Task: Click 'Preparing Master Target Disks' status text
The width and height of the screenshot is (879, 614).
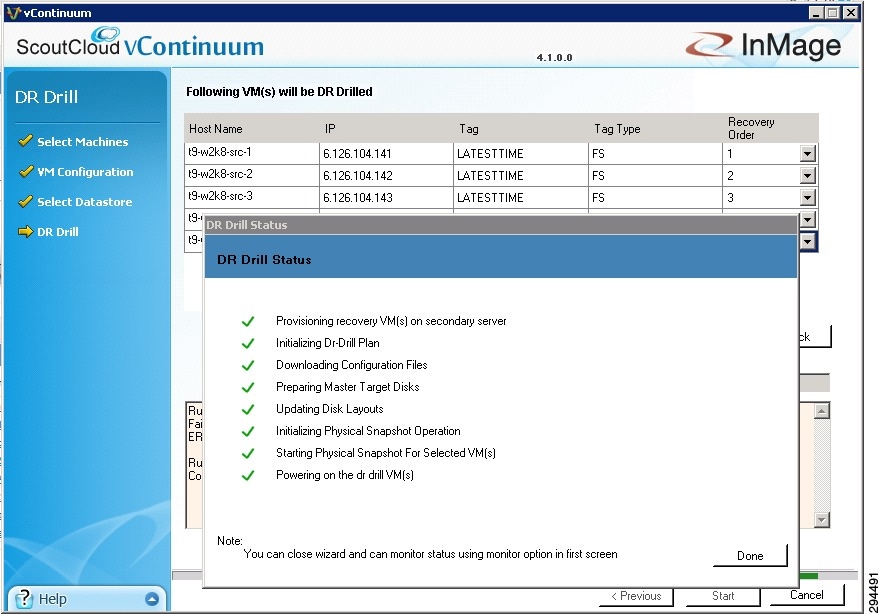Action: pos(348,387)
